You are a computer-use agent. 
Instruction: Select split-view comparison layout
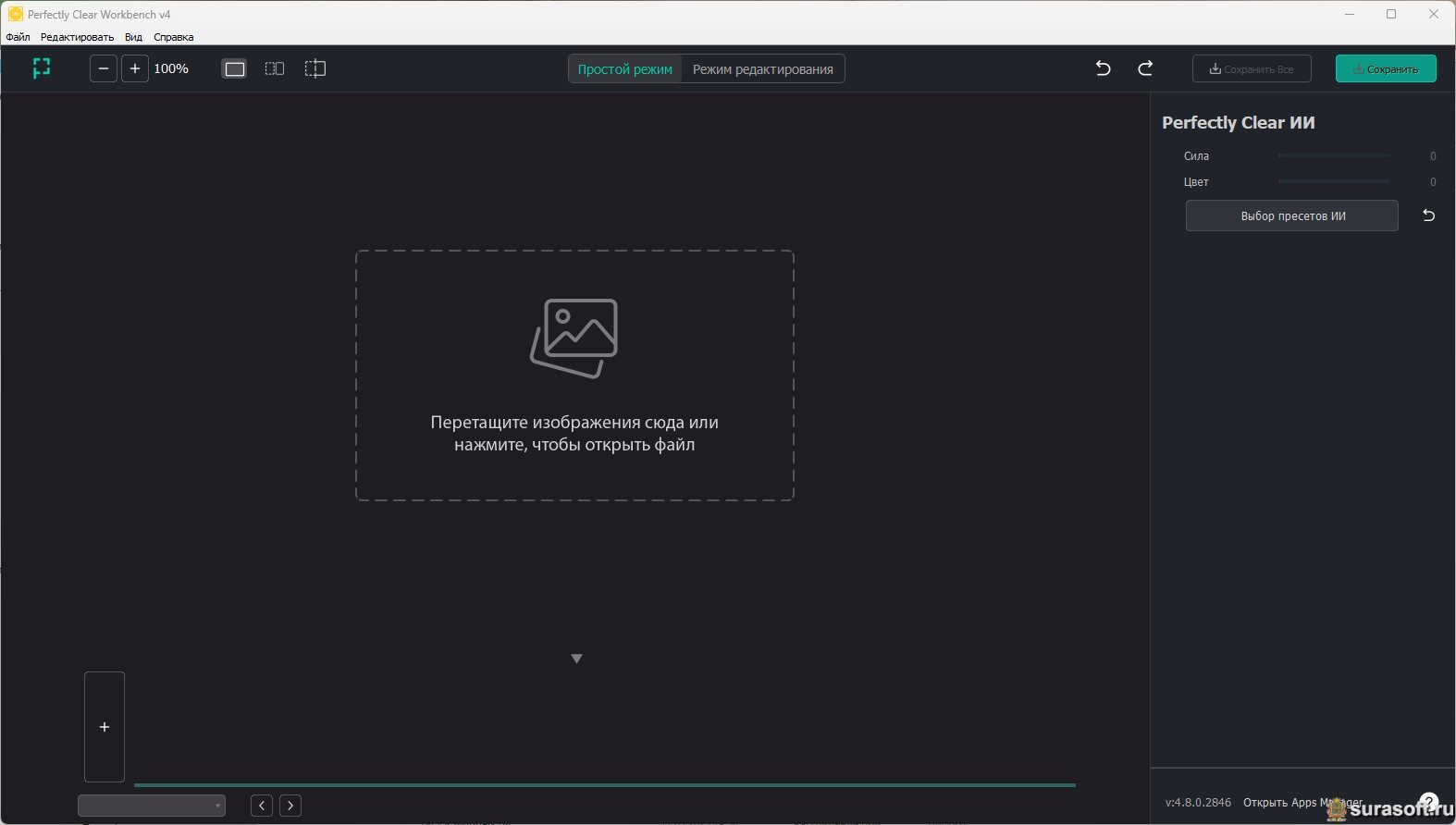tap(315, 68)
